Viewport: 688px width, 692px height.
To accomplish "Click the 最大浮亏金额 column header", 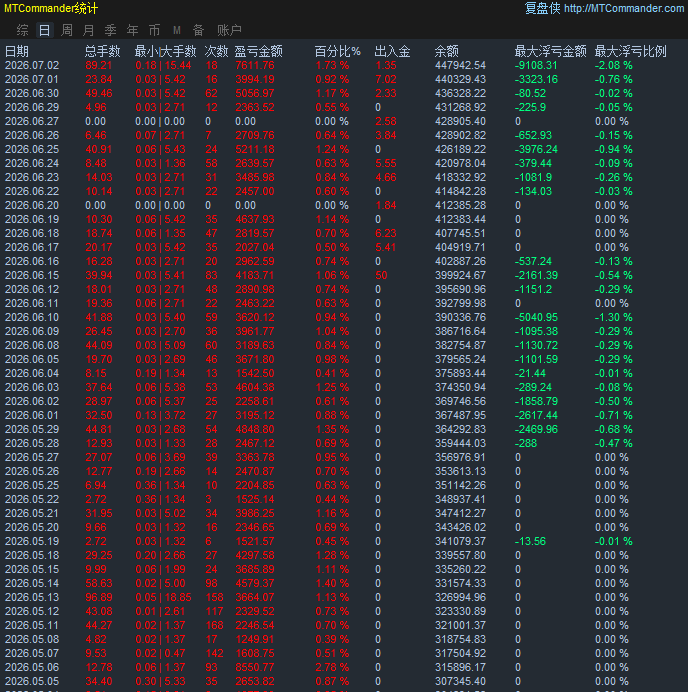I will pos(551,51).
